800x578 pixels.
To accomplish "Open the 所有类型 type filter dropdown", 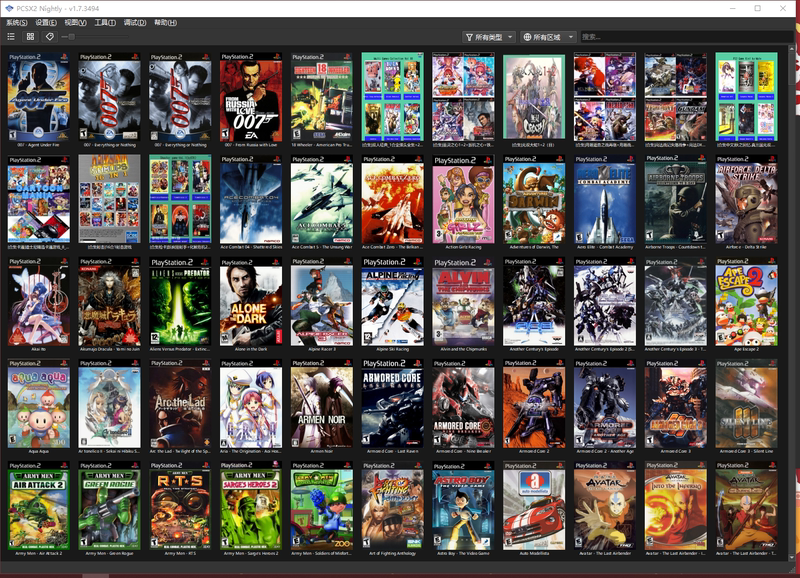I will (489, 37).
